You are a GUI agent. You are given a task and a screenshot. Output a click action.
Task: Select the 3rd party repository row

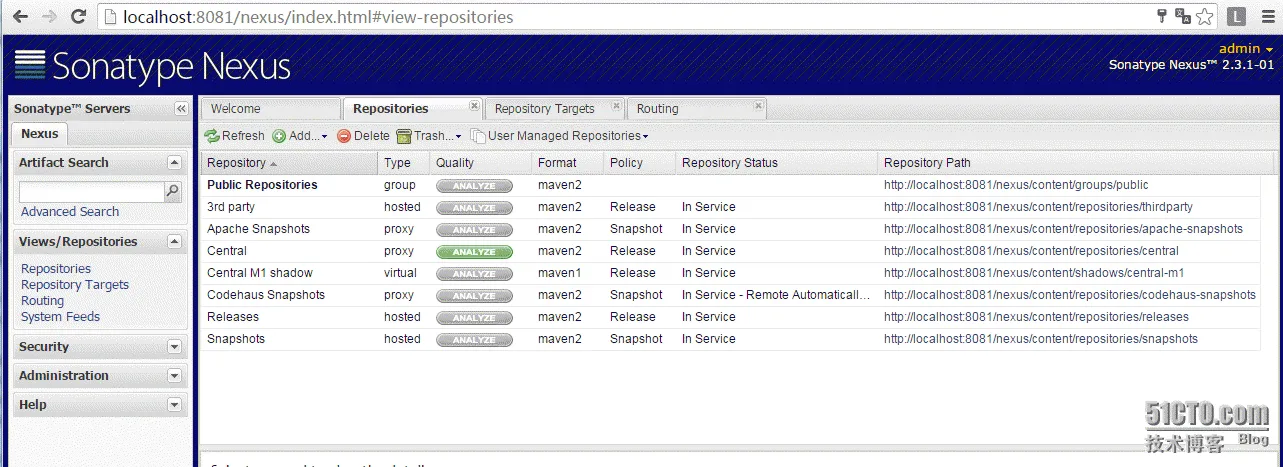coord(730,207)
